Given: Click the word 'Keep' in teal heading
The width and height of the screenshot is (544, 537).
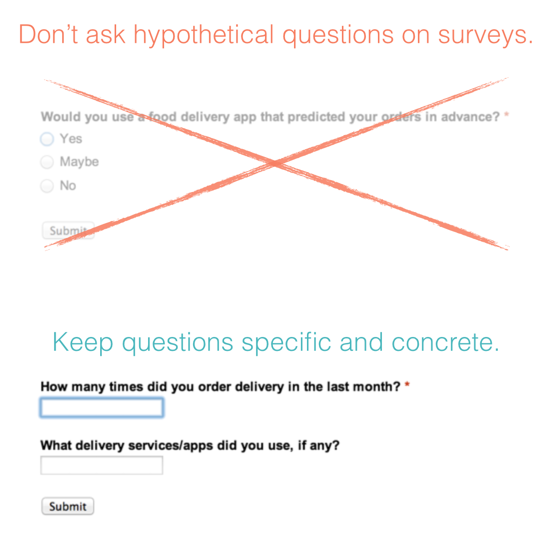Looking at the screenshot, I should [x=83, y=343].
